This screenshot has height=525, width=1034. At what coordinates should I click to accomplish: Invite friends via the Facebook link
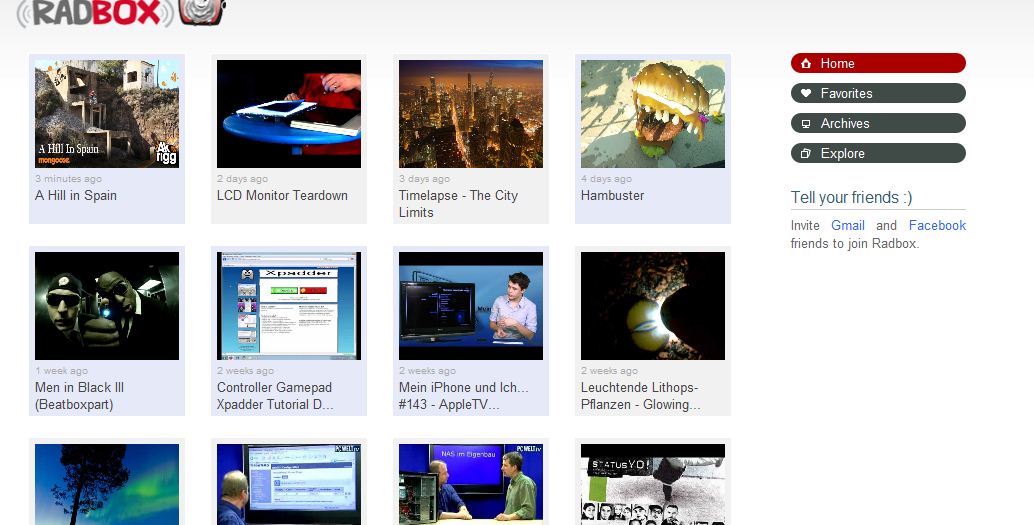pyautogui.click(x=936, y=225)
